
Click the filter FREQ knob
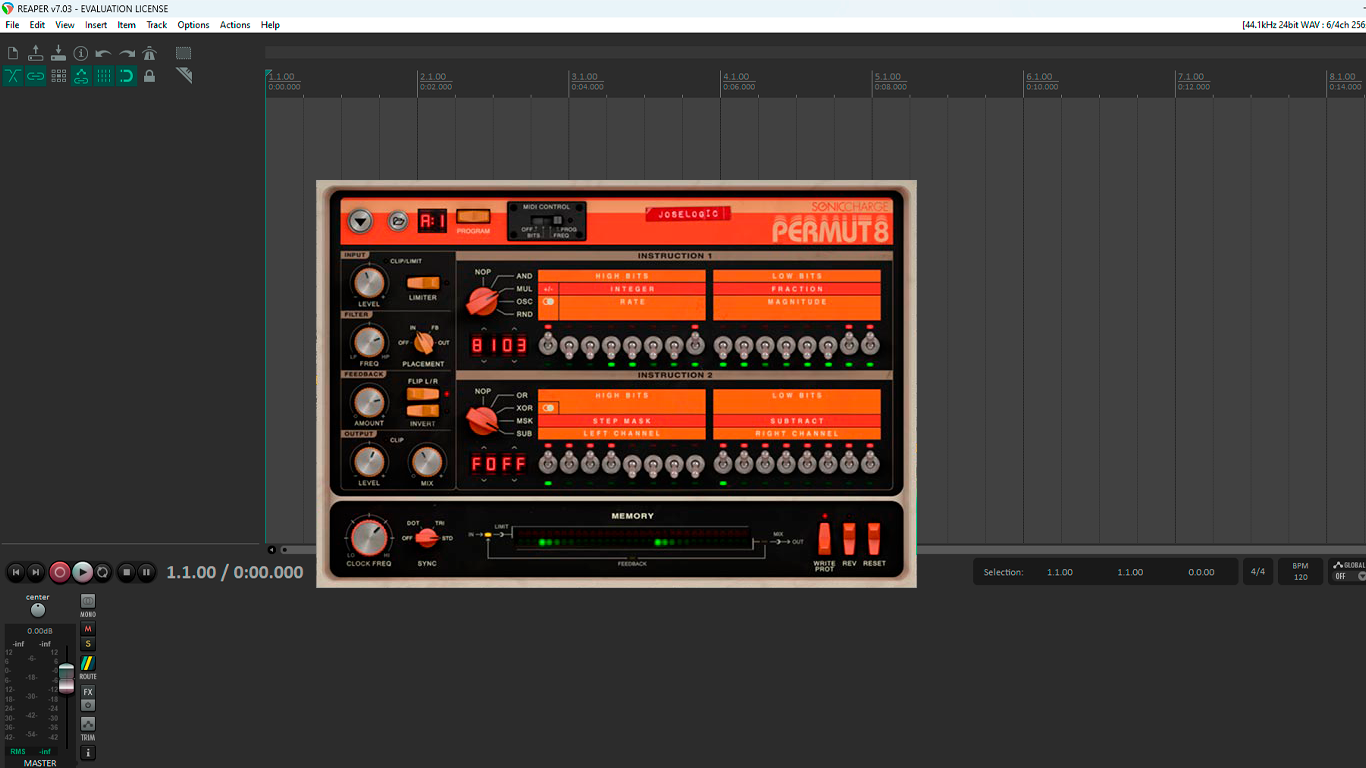369,342
